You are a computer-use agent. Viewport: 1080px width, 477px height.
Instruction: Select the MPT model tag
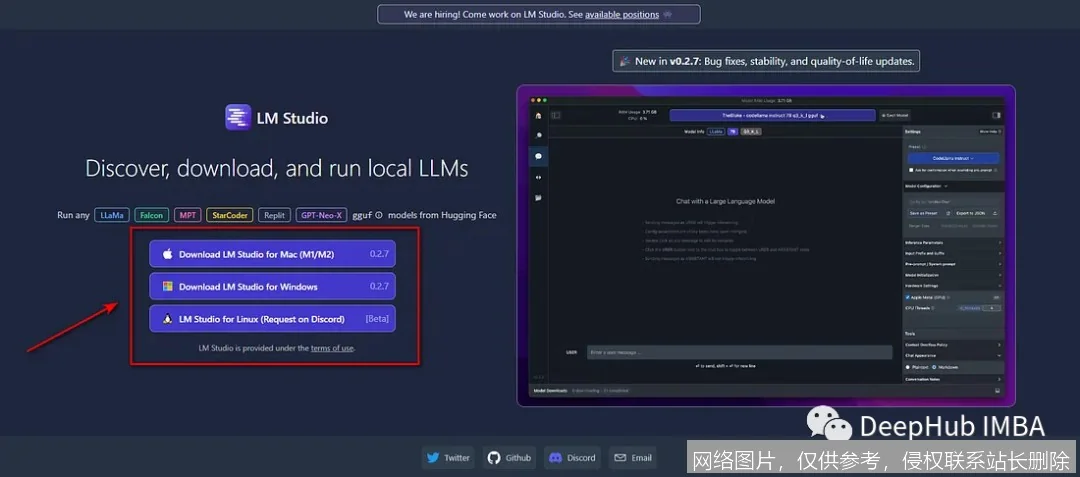coord(187,215)
